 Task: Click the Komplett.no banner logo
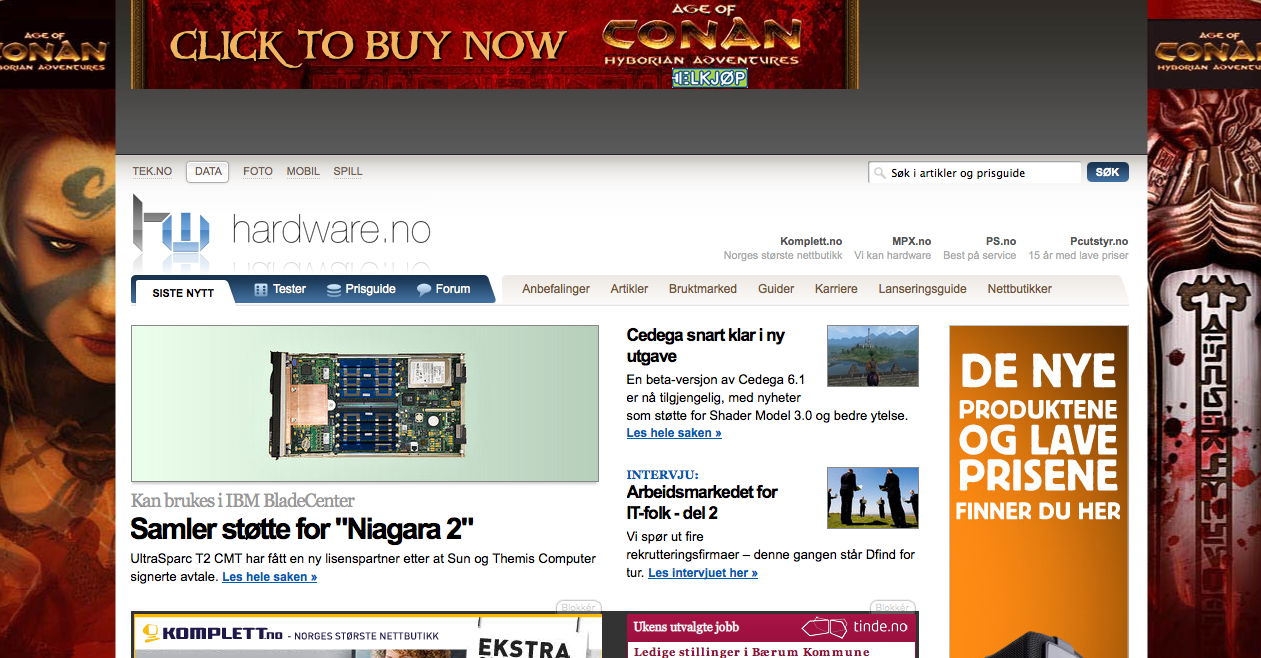pyautogui.click(x=212, y=633)
